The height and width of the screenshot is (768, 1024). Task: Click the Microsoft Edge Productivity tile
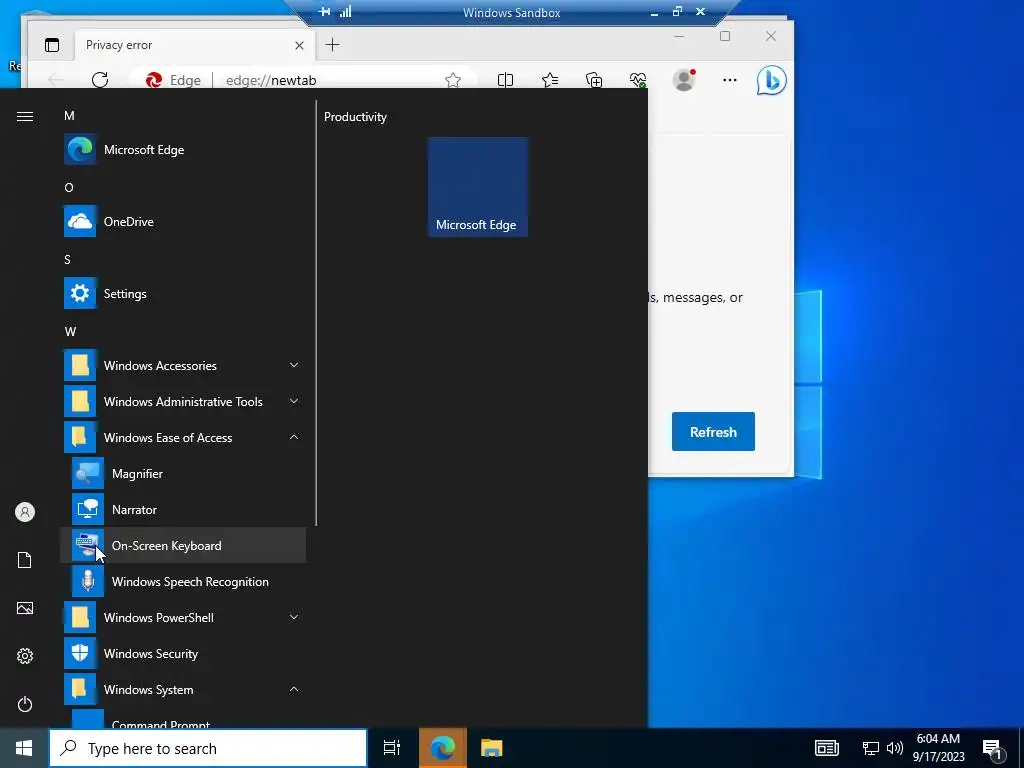[478, 187]
